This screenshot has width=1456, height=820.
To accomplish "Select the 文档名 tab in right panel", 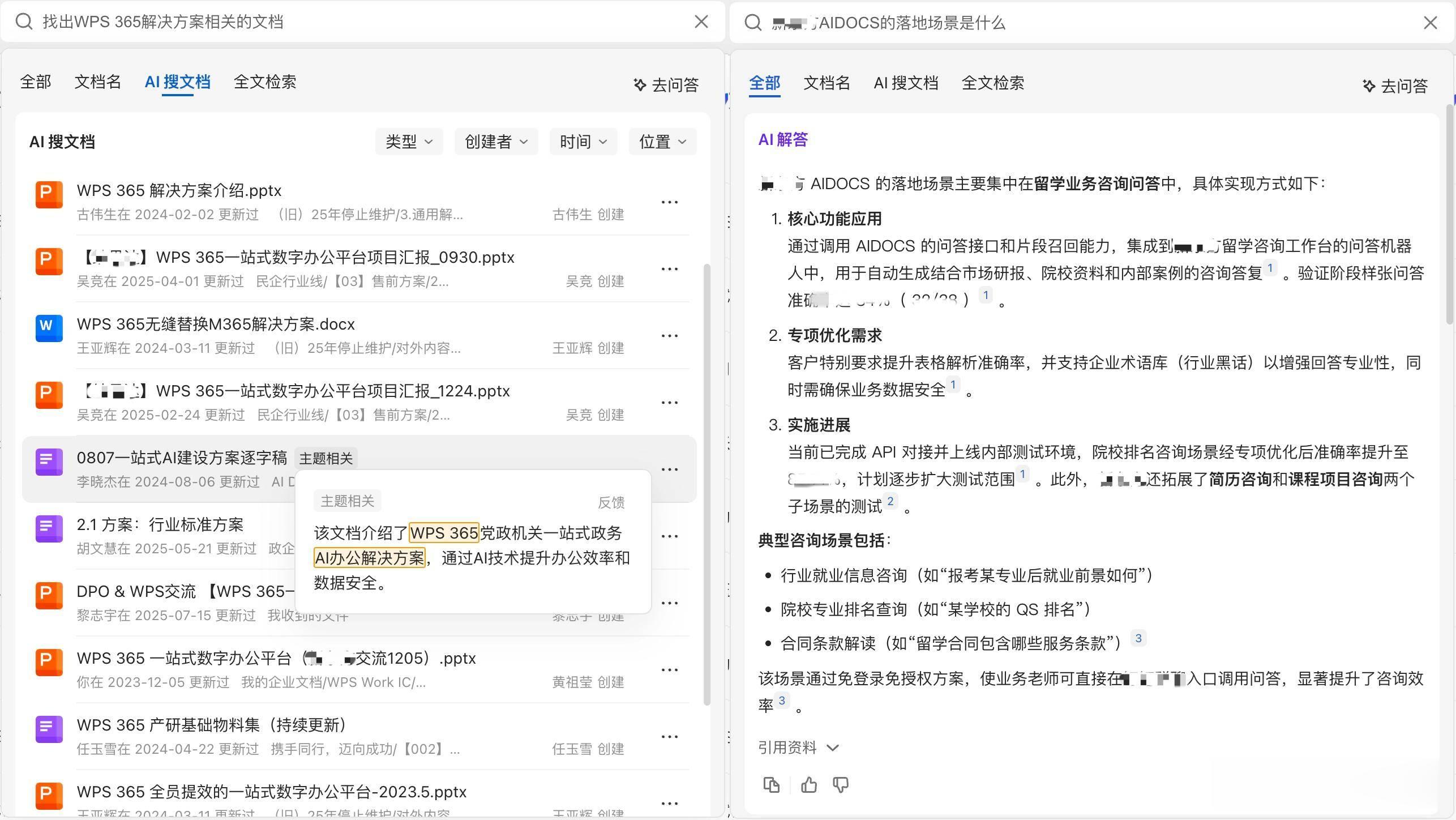I will 826,83.
